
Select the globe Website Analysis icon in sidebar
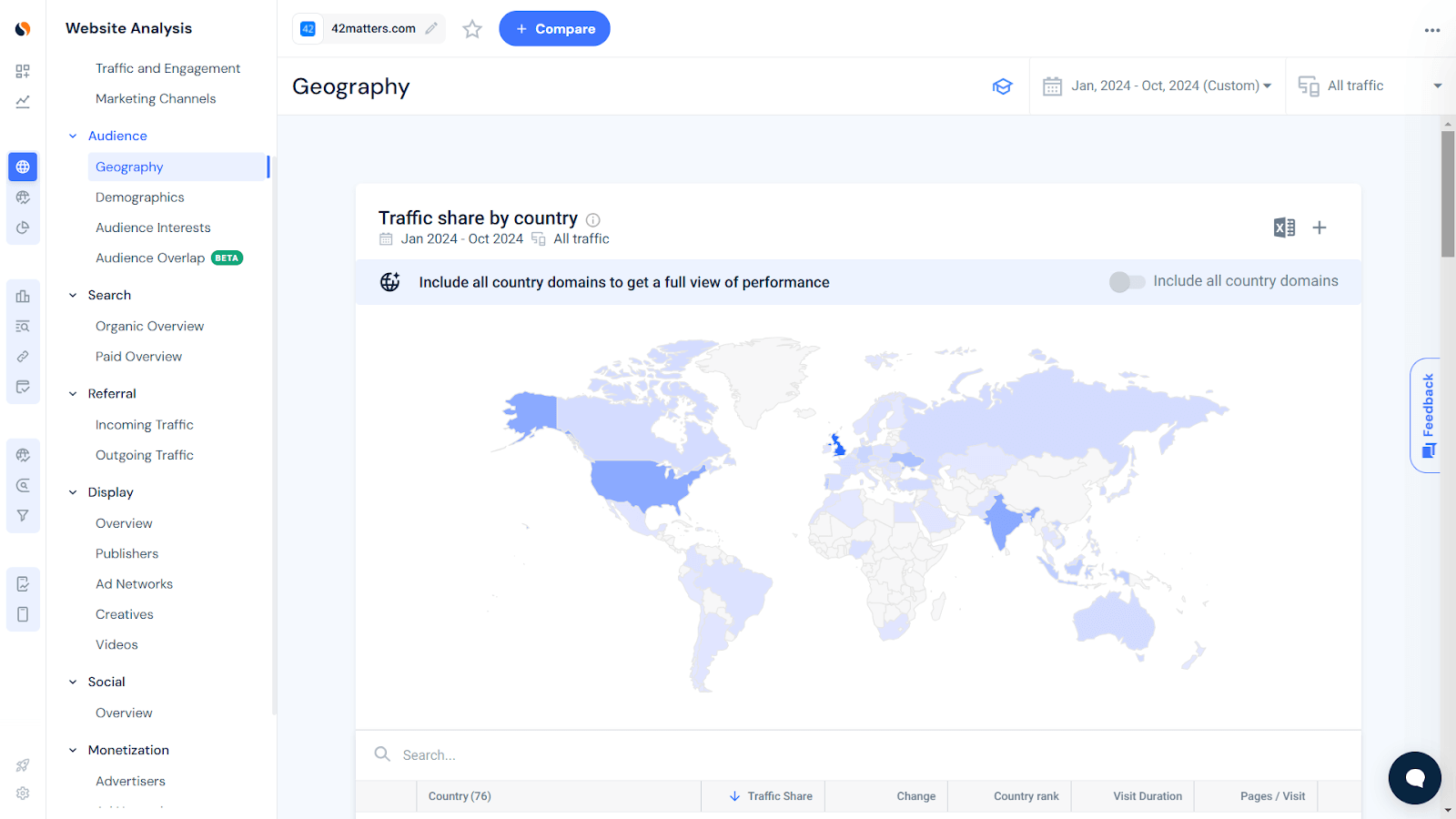[23, 167]
